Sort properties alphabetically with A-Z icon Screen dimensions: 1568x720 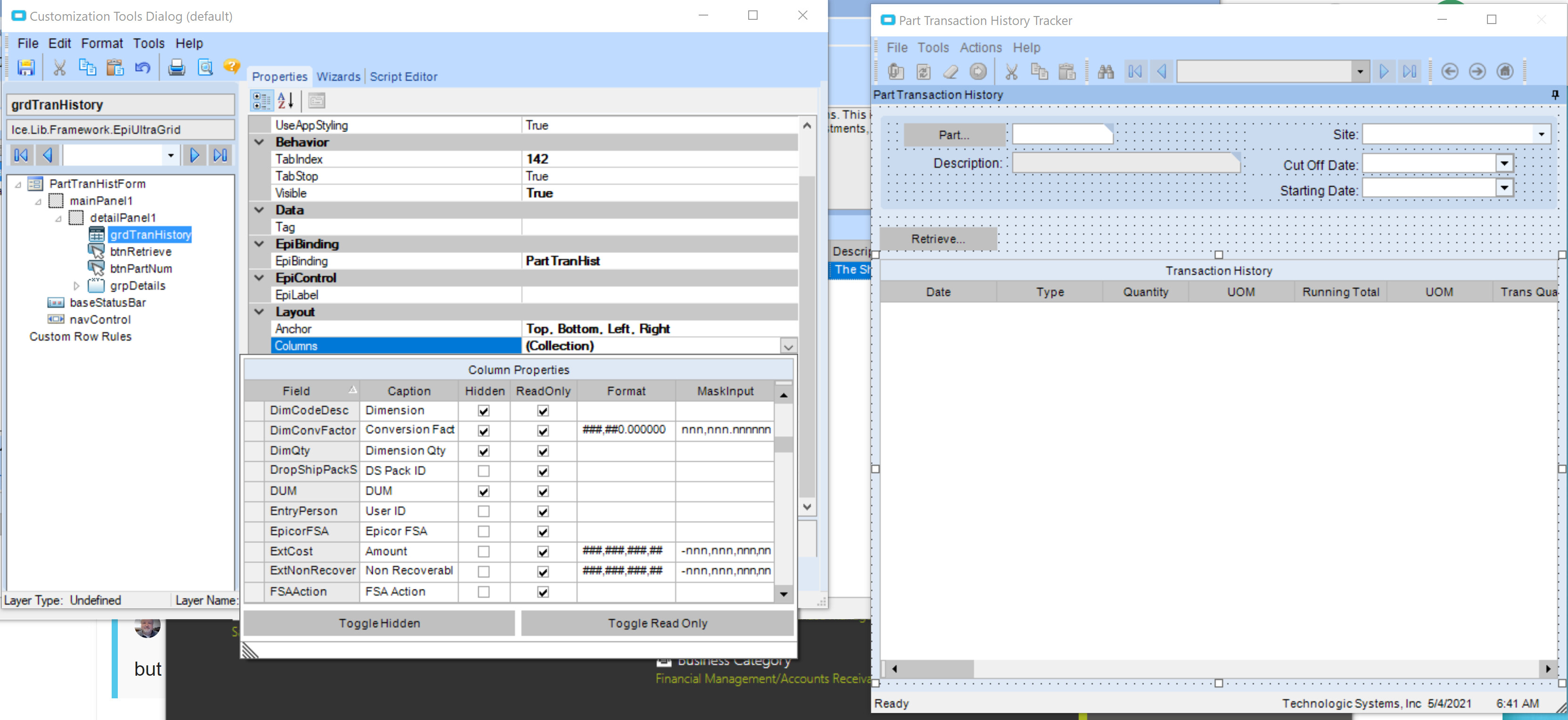click(x=286, y=100)
